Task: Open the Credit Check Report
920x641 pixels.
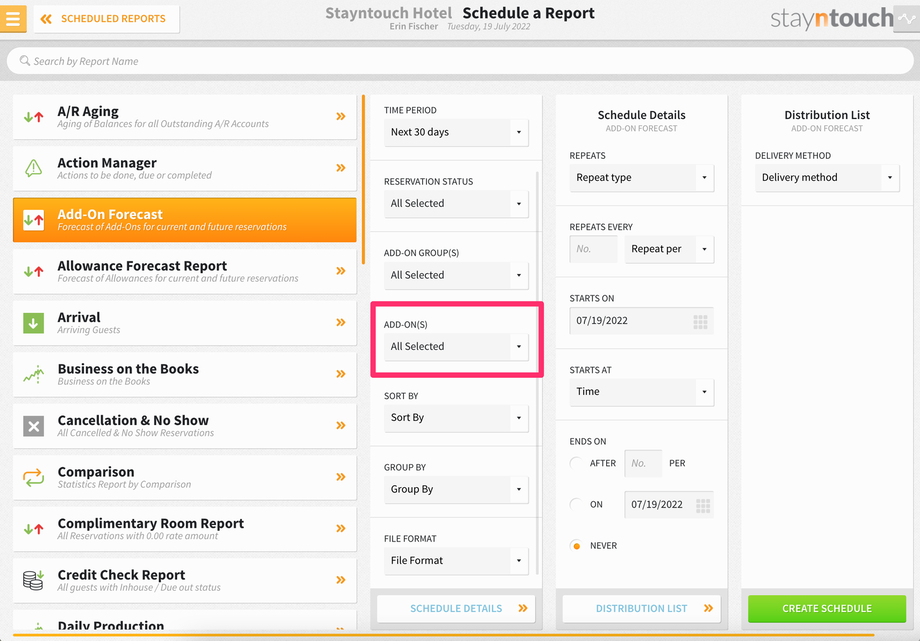Action: [x=184, y=581]
